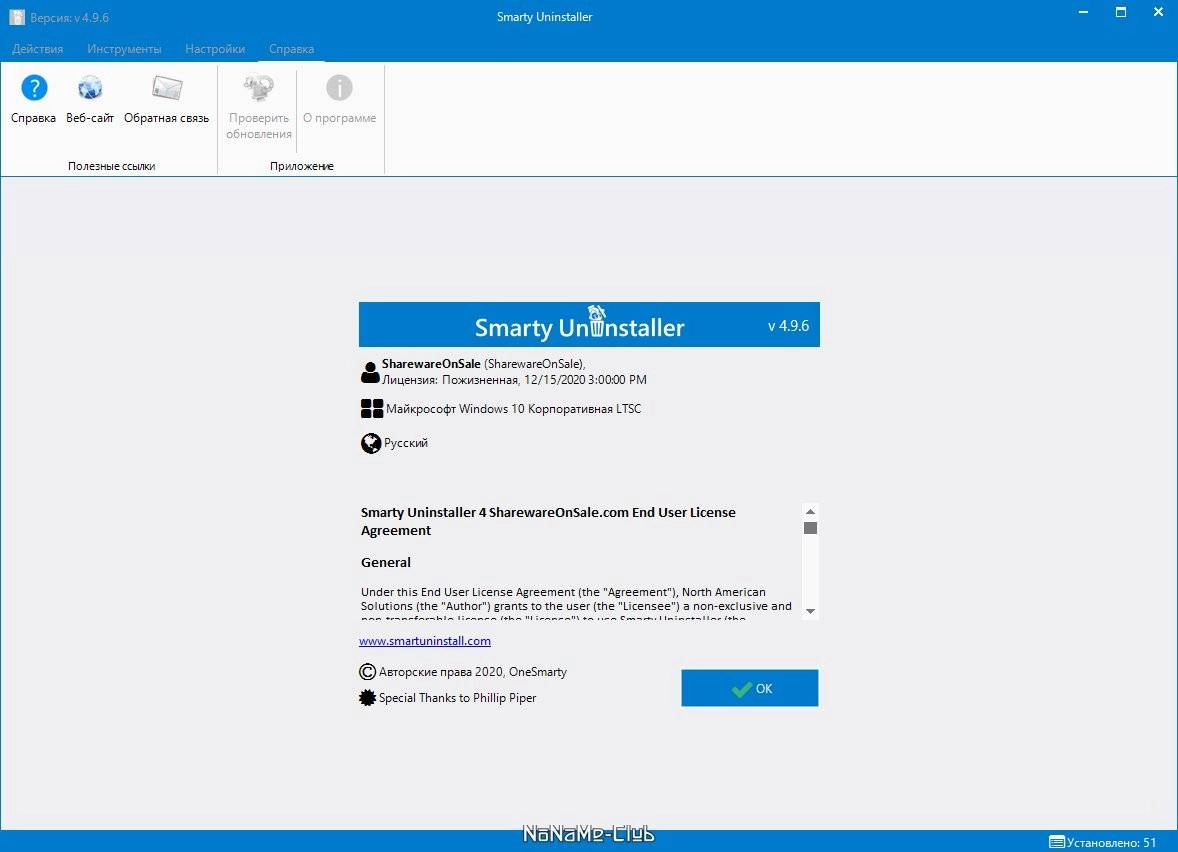Open the Инструменты menu tab

[124, 49]
